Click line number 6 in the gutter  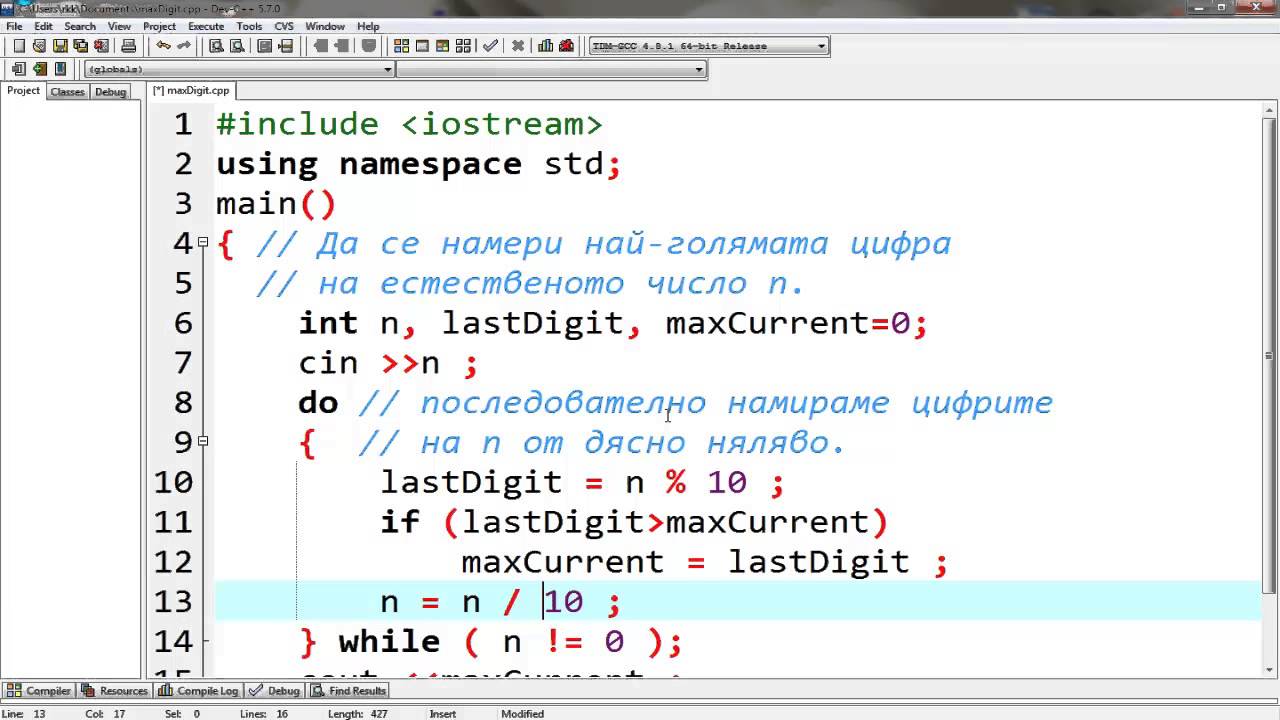[x=182, y=323]
